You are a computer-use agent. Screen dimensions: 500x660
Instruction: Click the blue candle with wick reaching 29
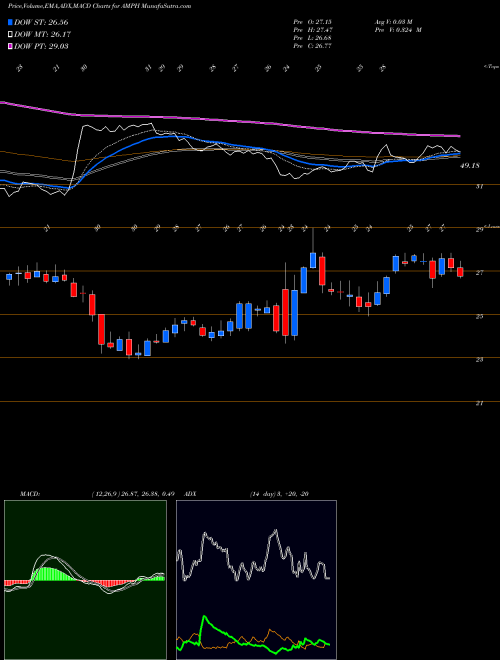coord(313,260)
